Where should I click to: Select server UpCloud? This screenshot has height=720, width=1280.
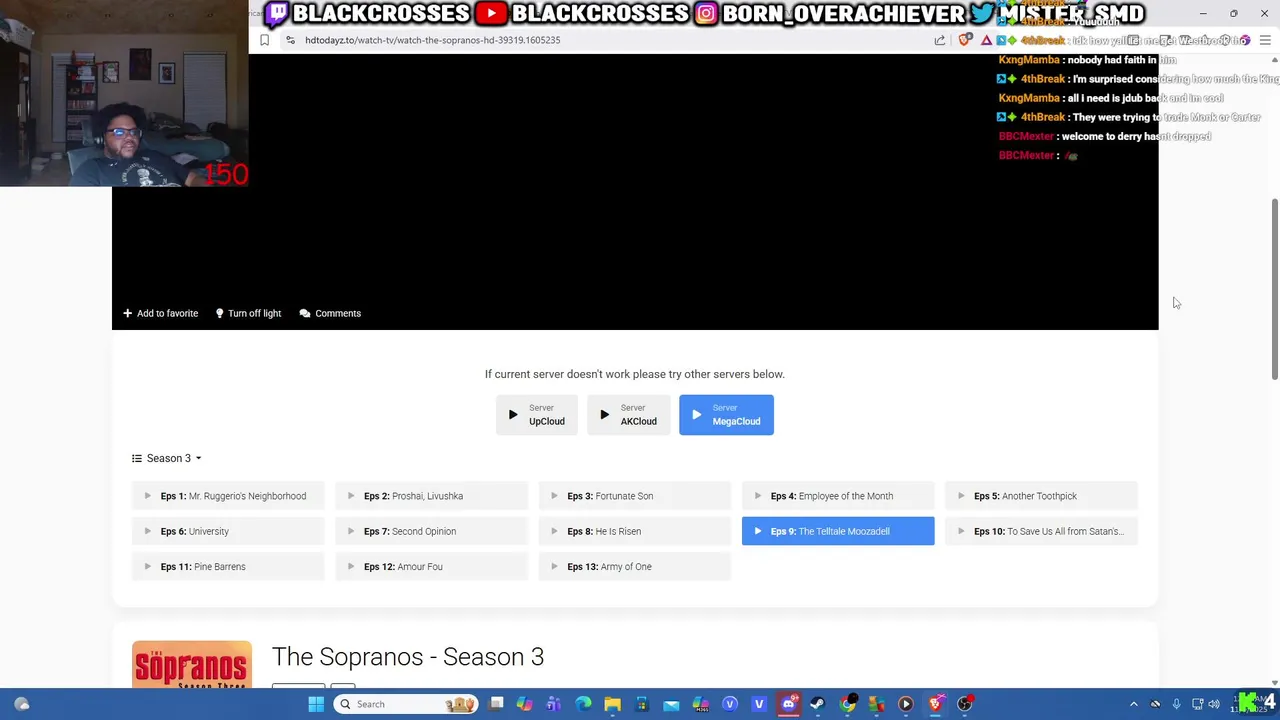(536, 415)
